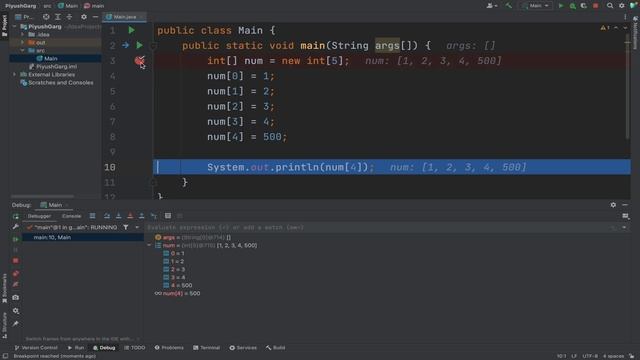This screenshot has width=640, height=360.
Task: Click Step Over in debugger toolbar
Action: [107, 216]
